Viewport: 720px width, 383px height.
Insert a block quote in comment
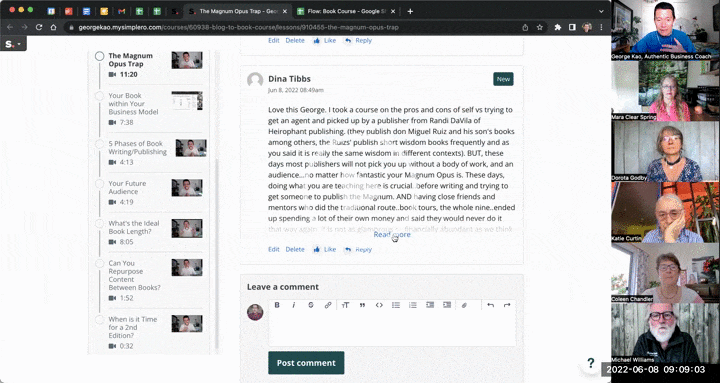point(362,305)
